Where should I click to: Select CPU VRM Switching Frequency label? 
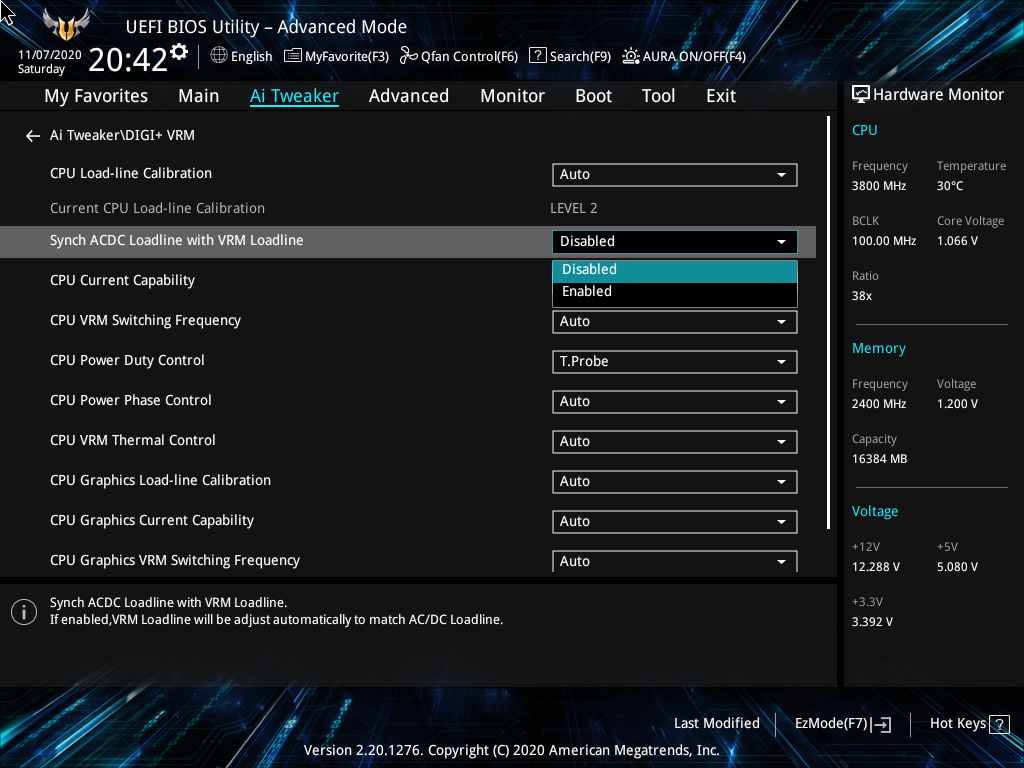click(x=145, y=321)
